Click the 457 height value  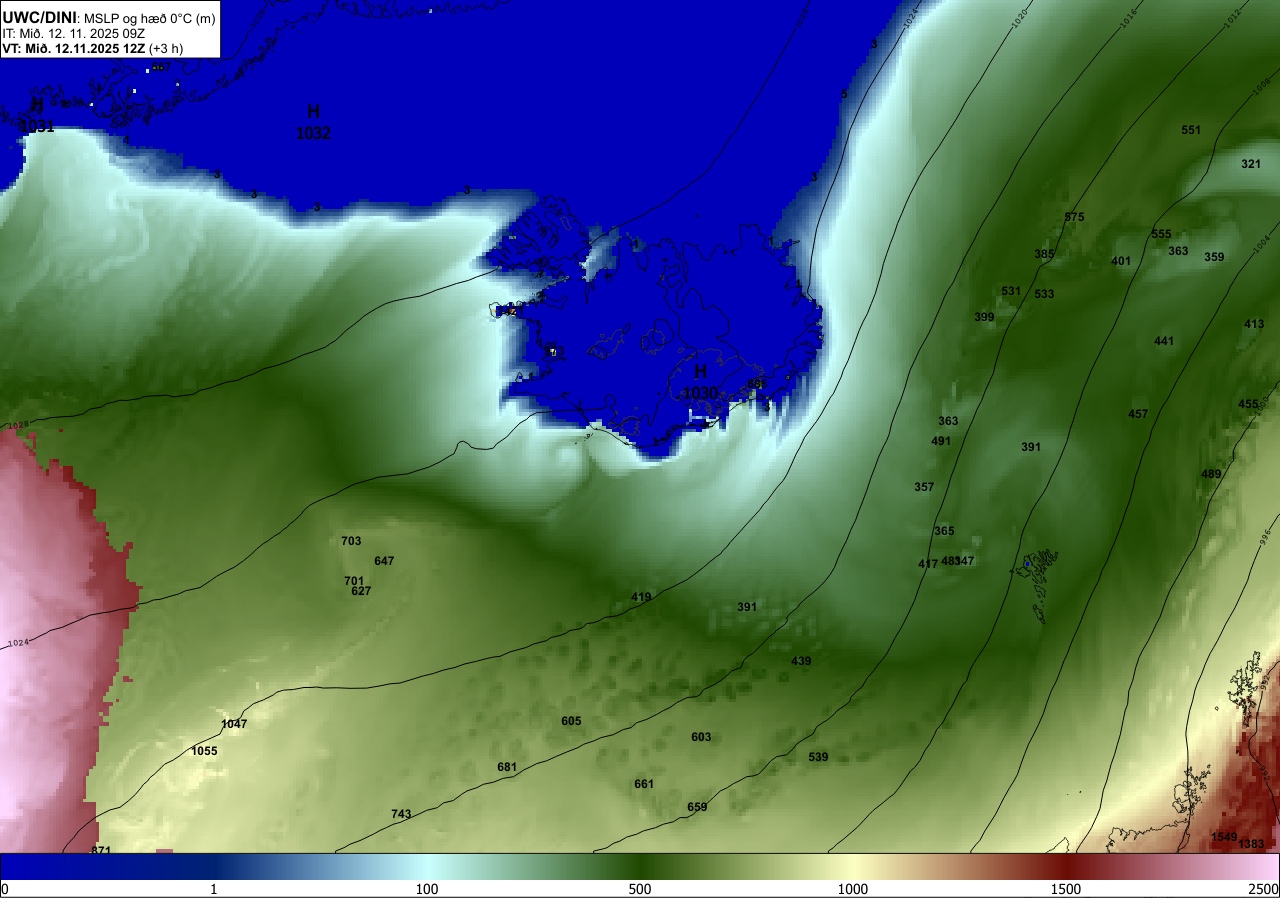(x=1138, y=414)
